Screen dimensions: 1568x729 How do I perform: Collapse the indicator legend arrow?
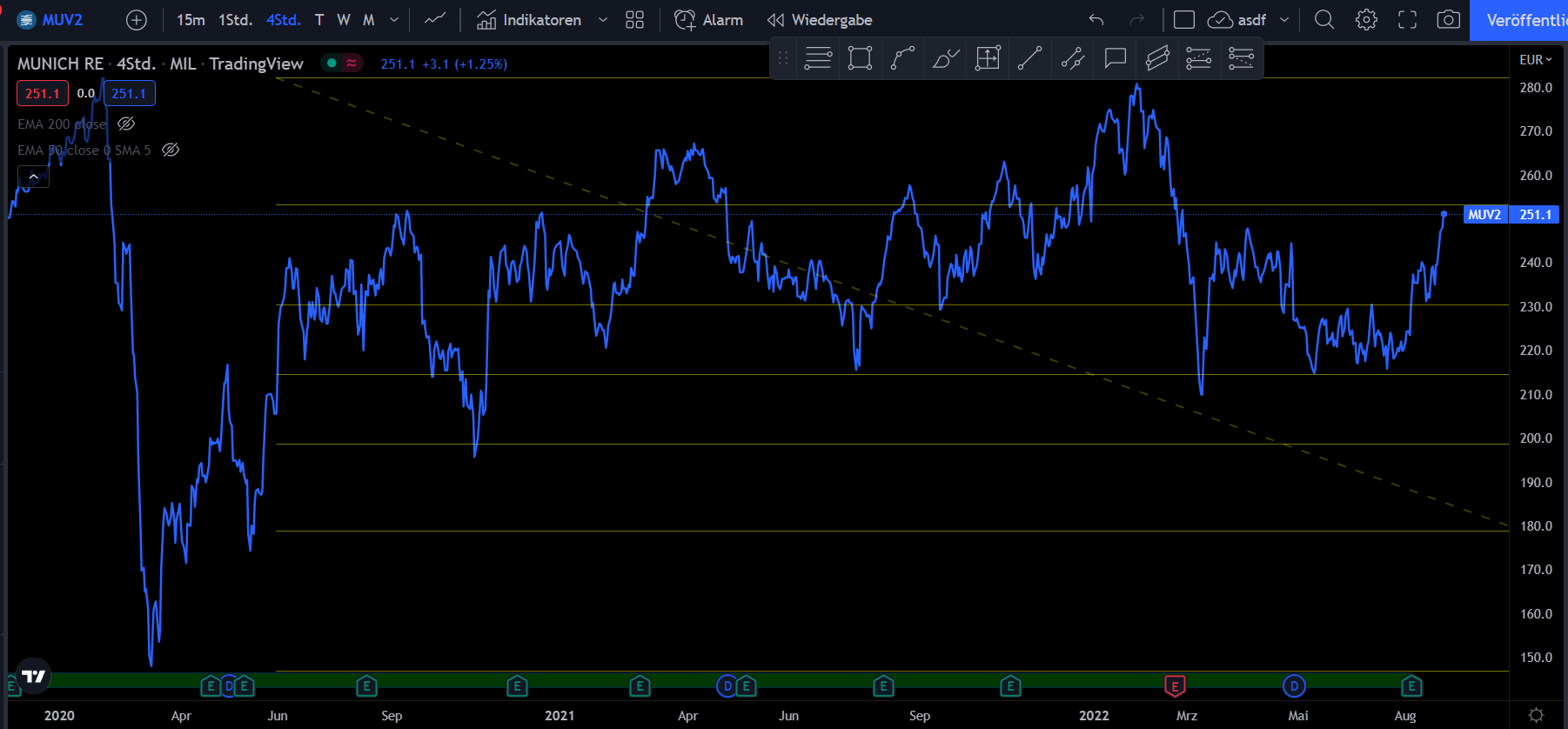(x=33, y=177)
